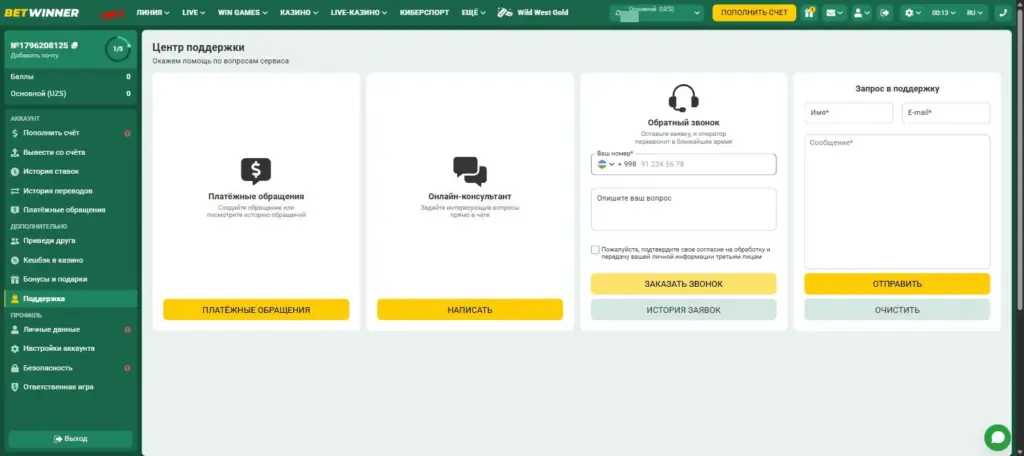The image size is (1024, 456).
Task: Expand the WIN GAMES menu
Action: click(x=243, y=12)
